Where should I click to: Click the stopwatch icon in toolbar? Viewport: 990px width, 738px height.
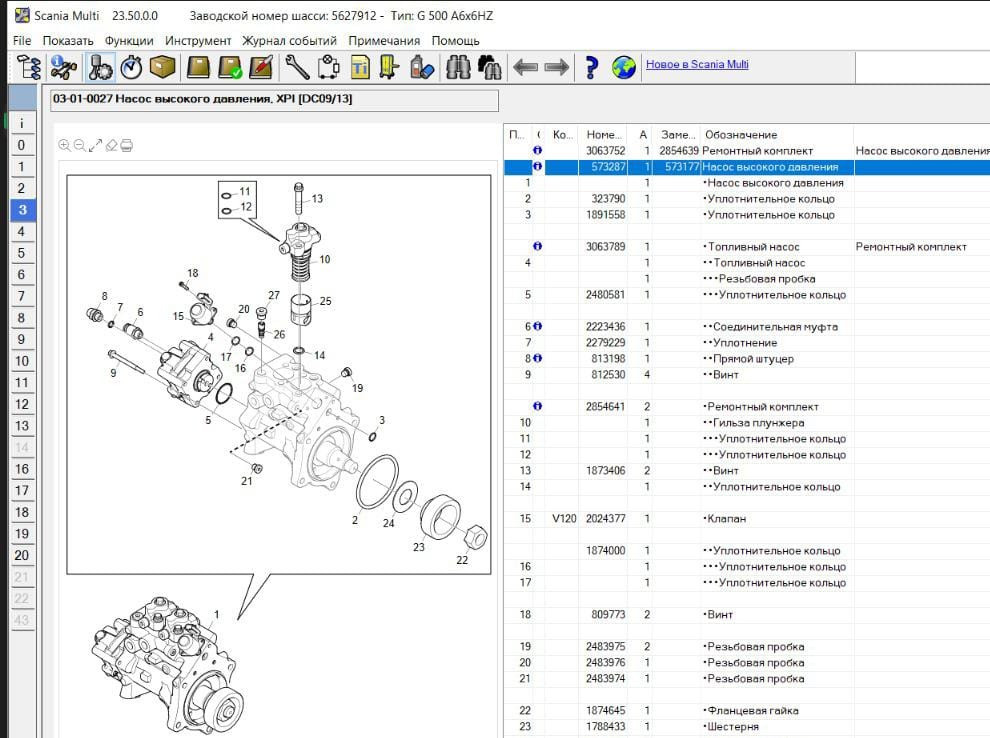tap(131, 67)
